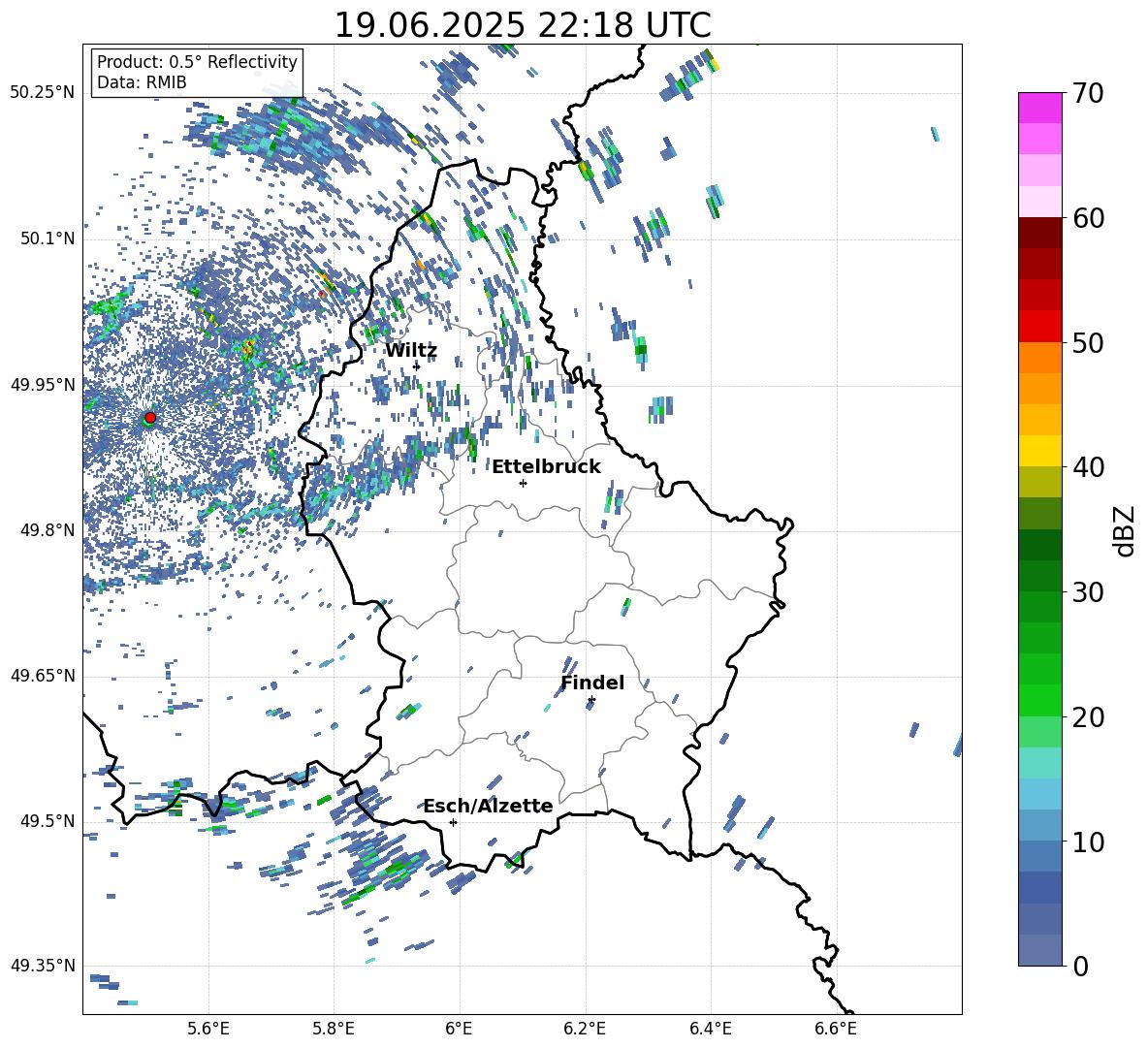Click the 'Data: RMIB' text

pos(142,82)
